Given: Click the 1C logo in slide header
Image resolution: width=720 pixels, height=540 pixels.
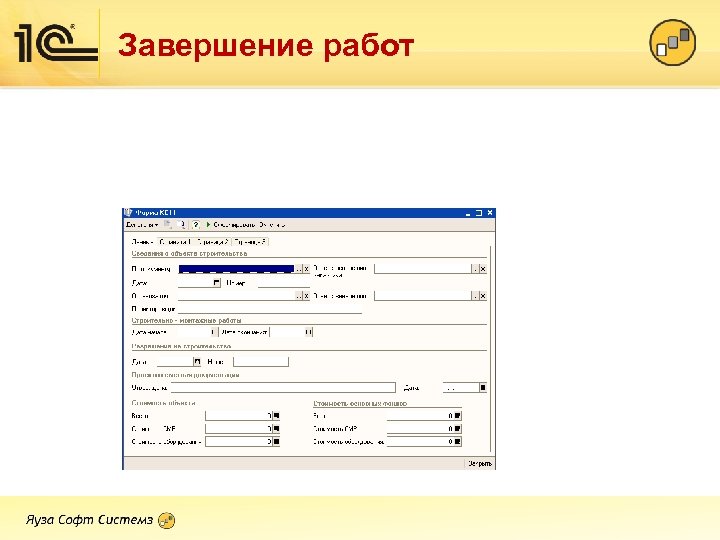Looking at the screenshot, I should coord(56,43).
